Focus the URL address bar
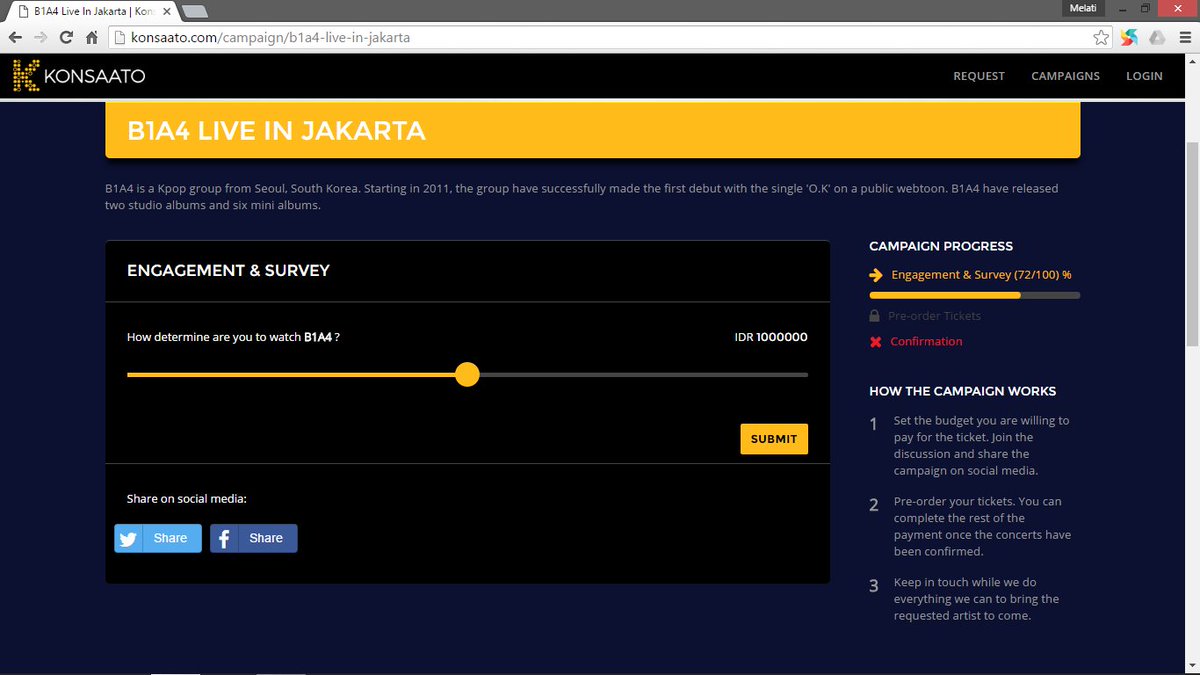The image size is (1200, 675). click(x=600, y=38)
